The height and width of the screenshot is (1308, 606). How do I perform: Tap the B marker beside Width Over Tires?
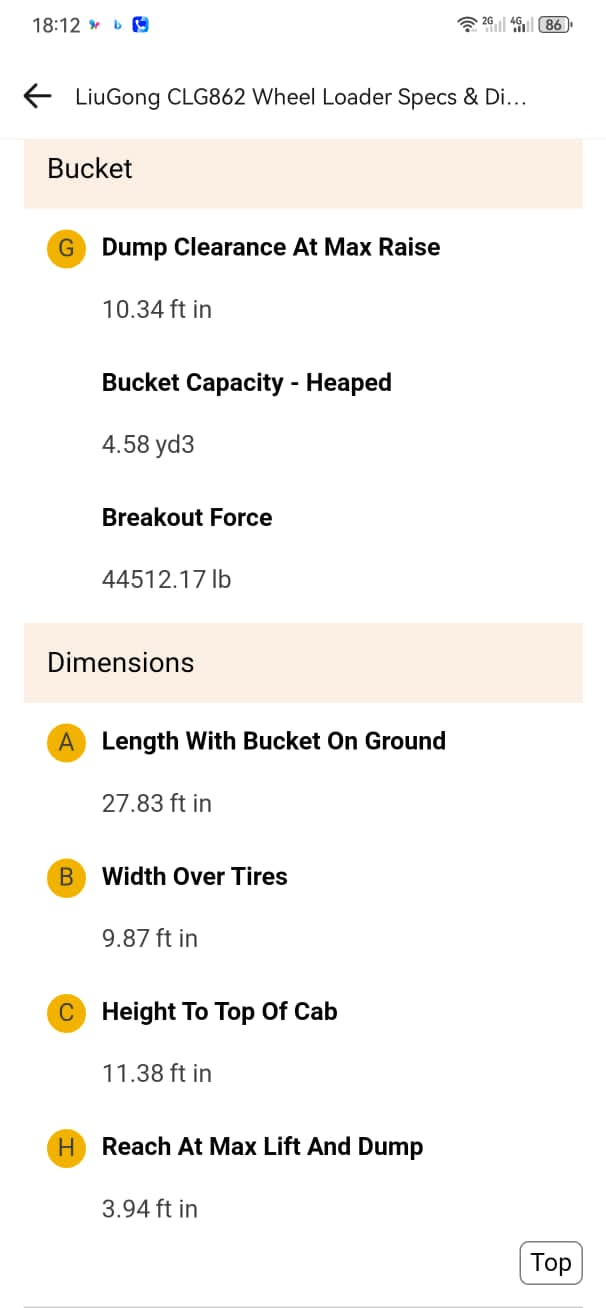[66, 877]
